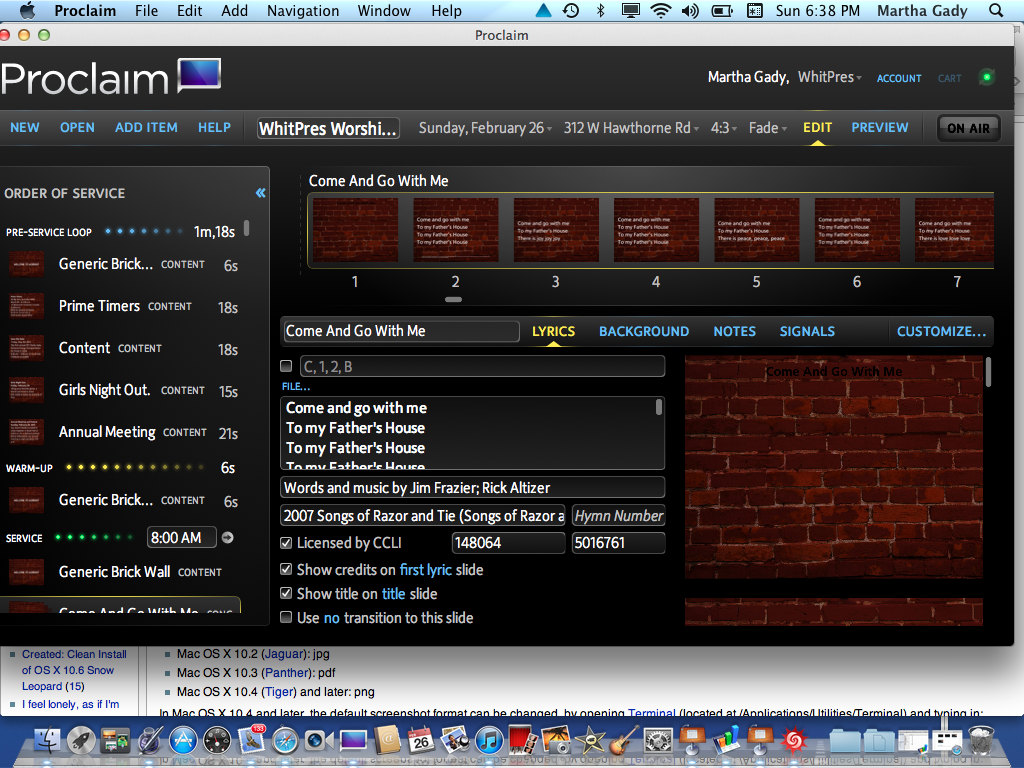The height and width of the screenshot is (768, 1024).
Task: Click the Hymn Number field
Action: 618,516
